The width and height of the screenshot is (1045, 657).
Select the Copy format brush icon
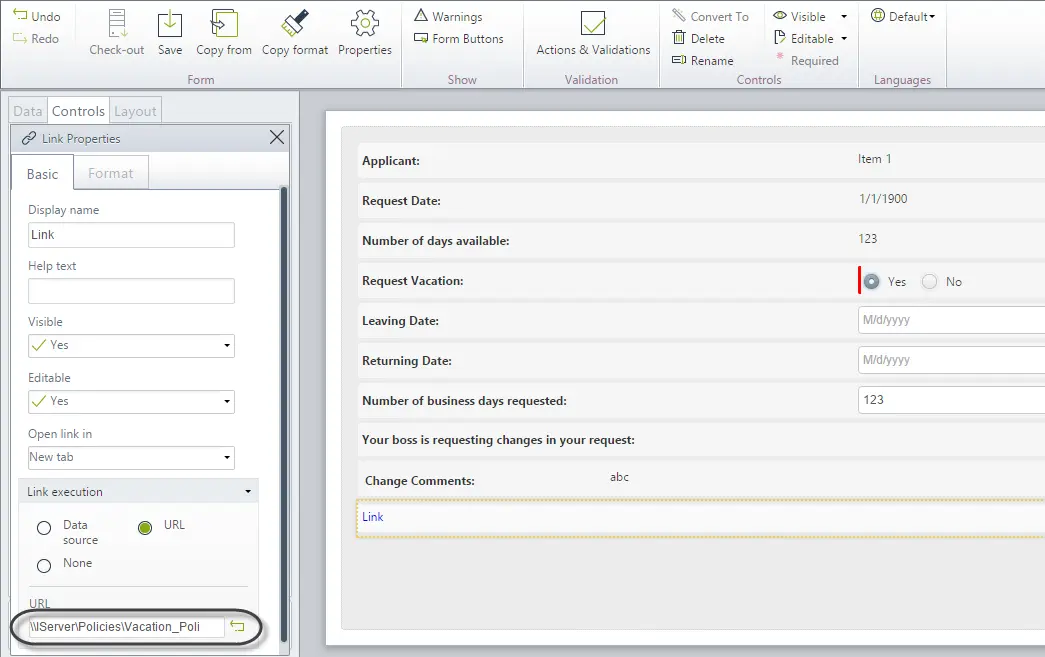(x=295, y=23)
